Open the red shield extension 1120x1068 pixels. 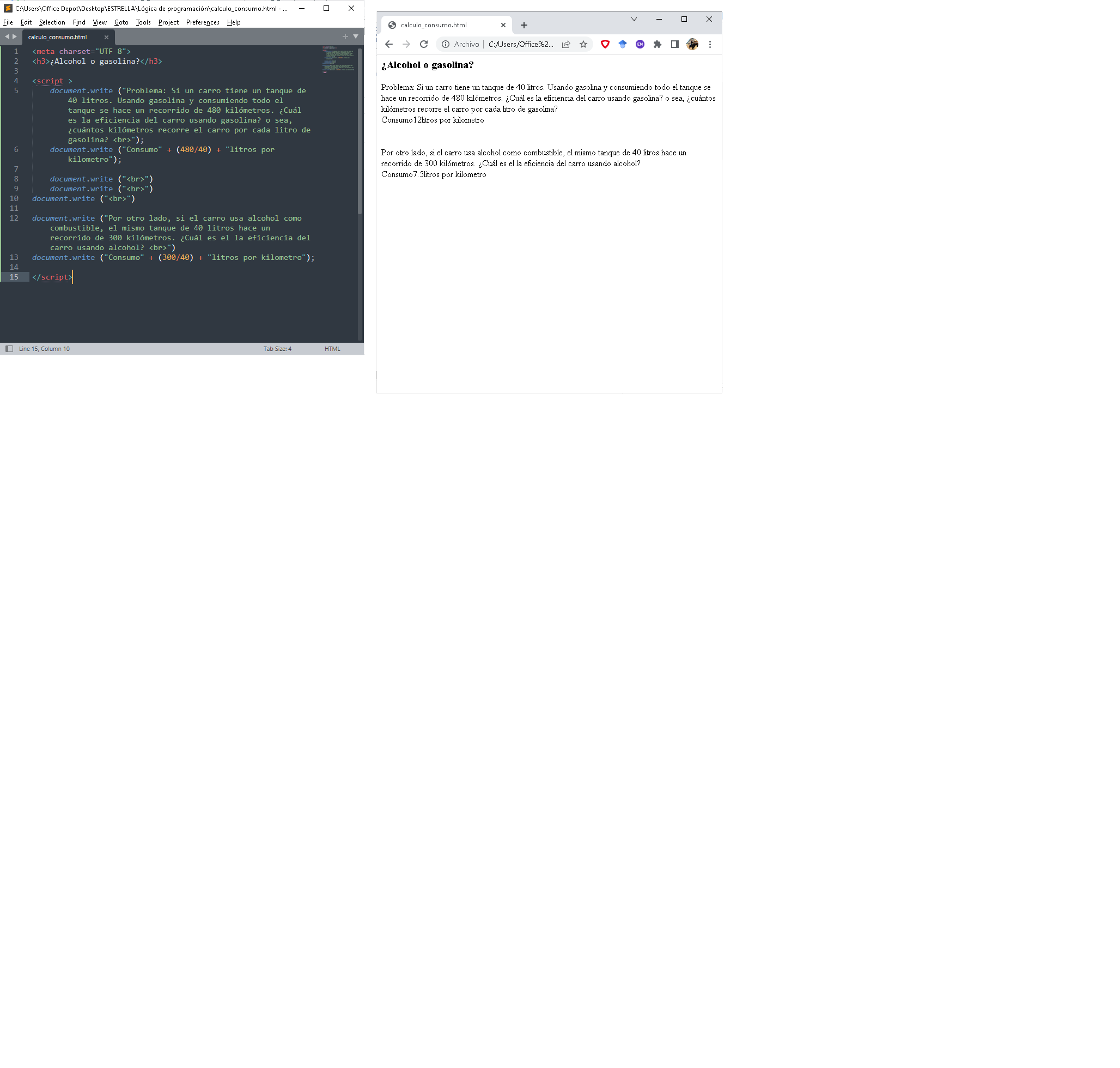tap(605, 44)
